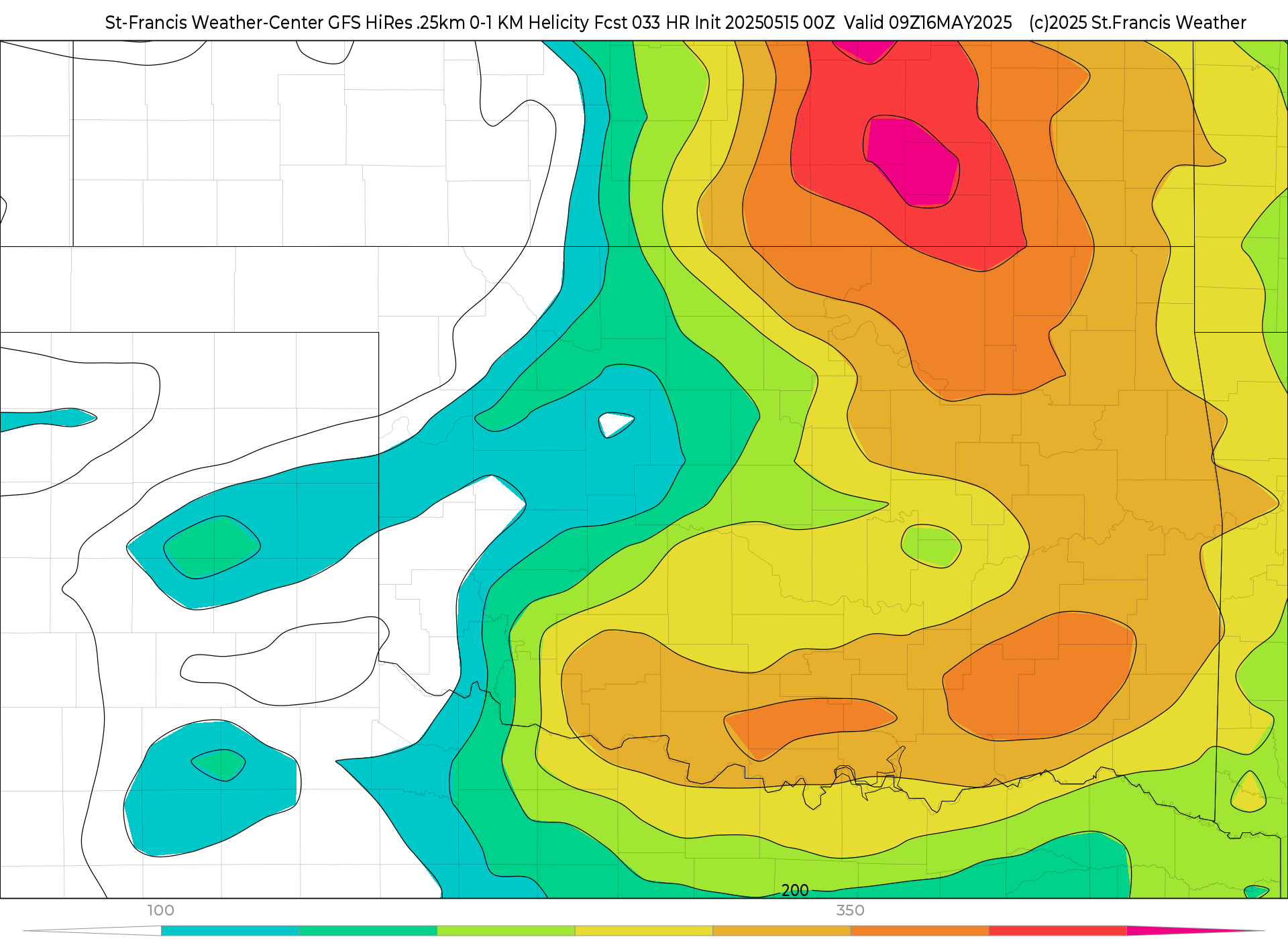Click the '200' contour label on the map

[x=795, y=891]
